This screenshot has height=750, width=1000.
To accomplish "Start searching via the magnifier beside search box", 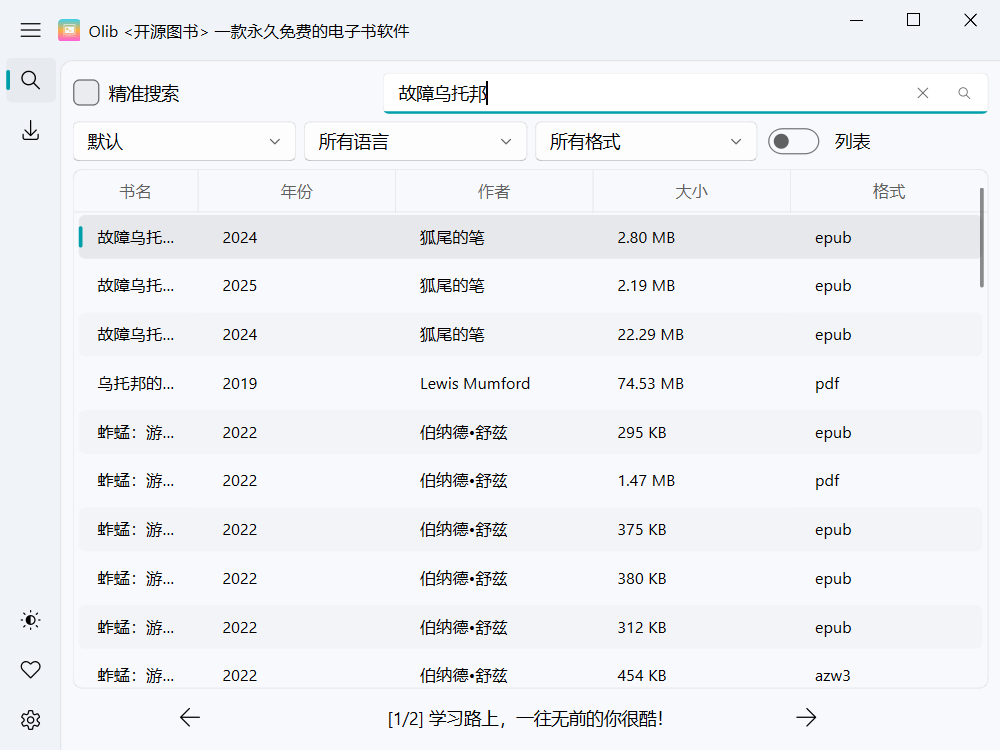I will (963, 92).
